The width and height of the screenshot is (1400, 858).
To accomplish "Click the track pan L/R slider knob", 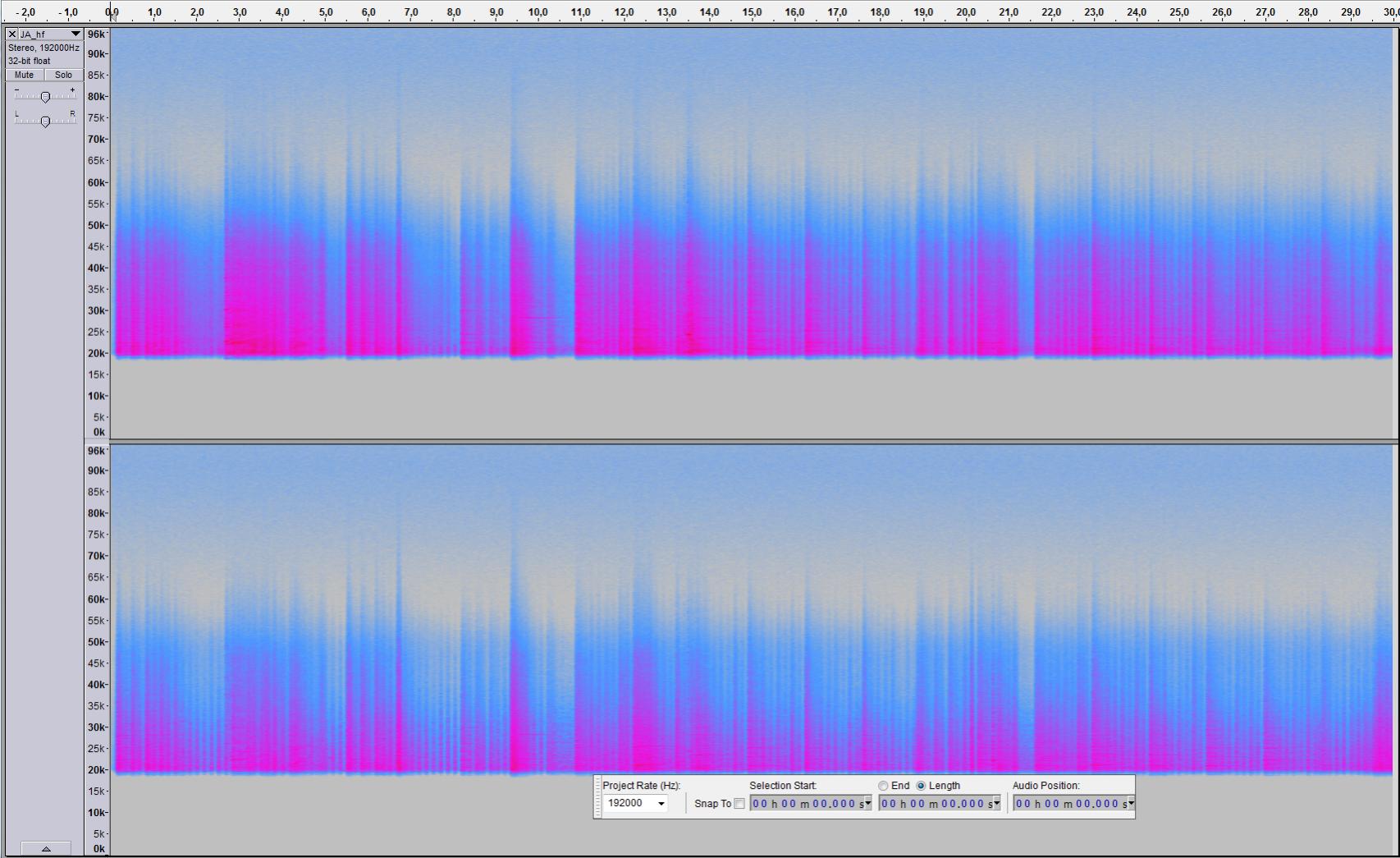I will click(45, 122).
